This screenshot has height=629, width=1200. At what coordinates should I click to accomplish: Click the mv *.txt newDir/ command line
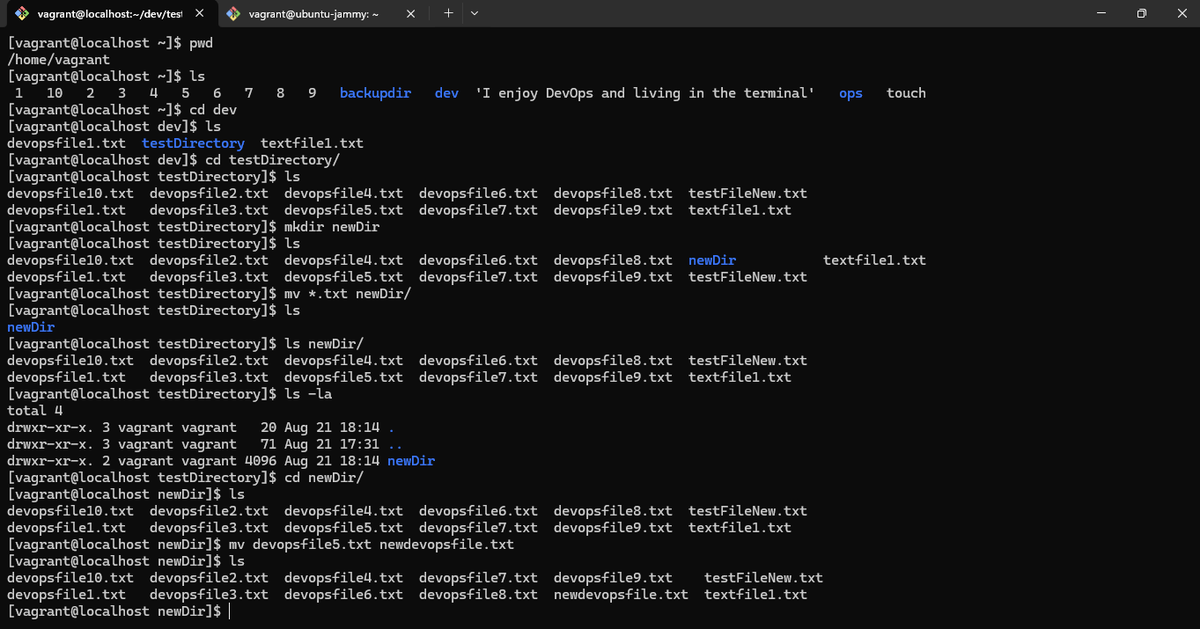click(x=209, y=294)
